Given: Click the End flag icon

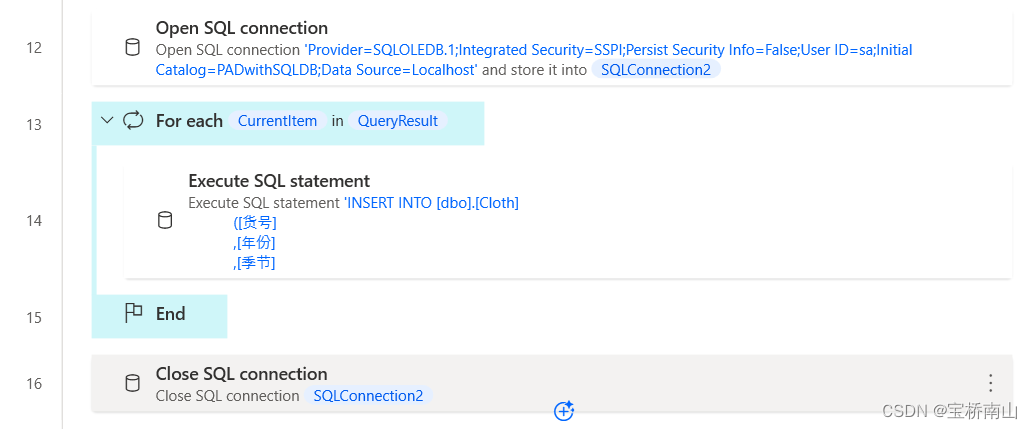Looking at the screenshot, I should pyautogui.click(x=133, y=314).
